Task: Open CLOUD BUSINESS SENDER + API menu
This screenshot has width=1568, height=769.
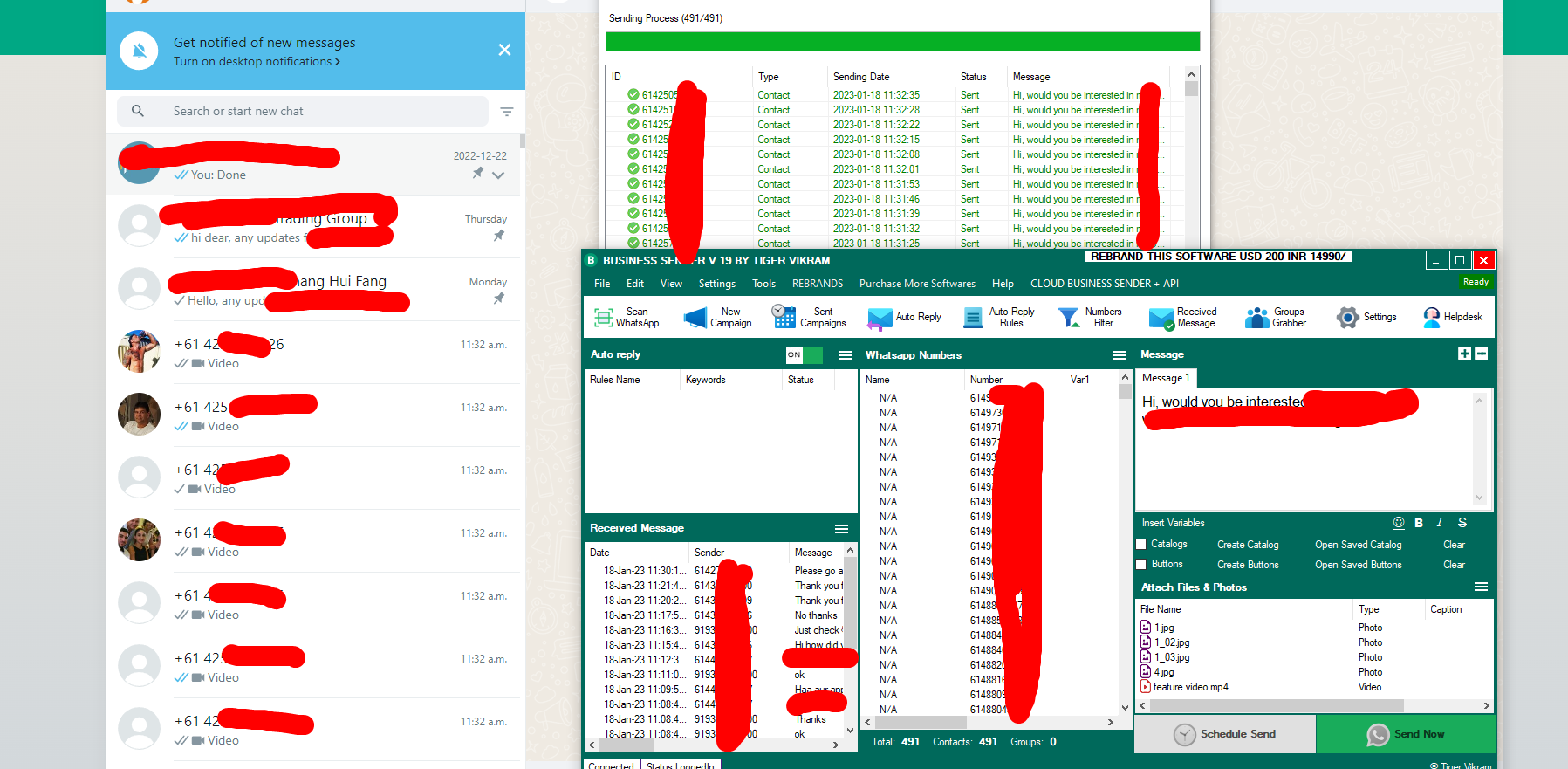Action: point(1105,284)
